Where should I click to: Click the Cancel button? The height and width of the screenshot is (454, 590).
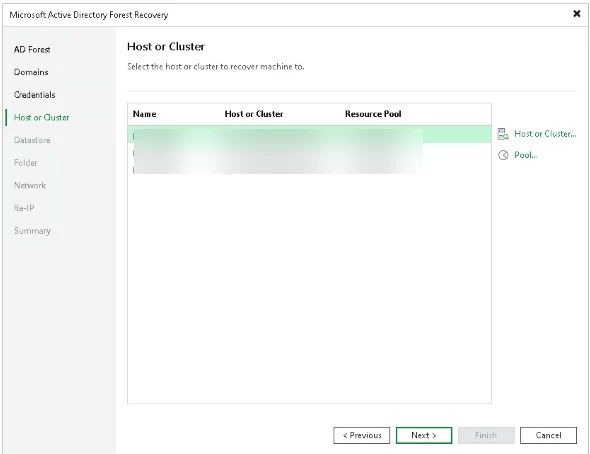548,435
